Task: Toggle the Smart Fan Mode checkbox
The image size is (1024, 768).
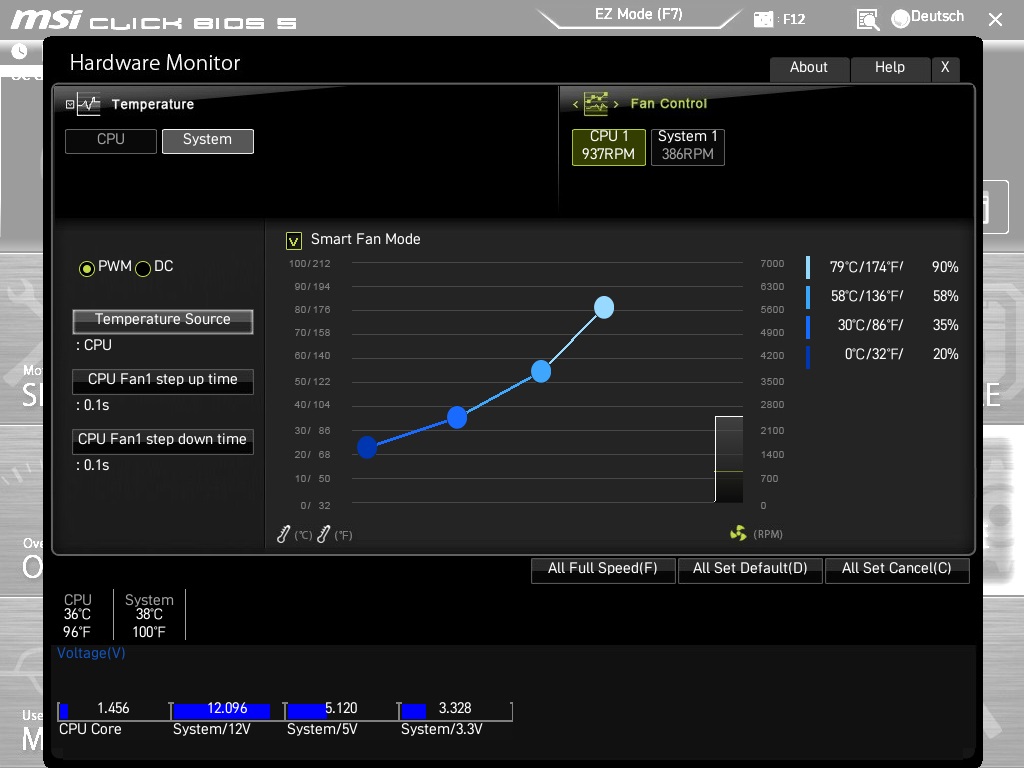Action: click(x=294, y=241)
